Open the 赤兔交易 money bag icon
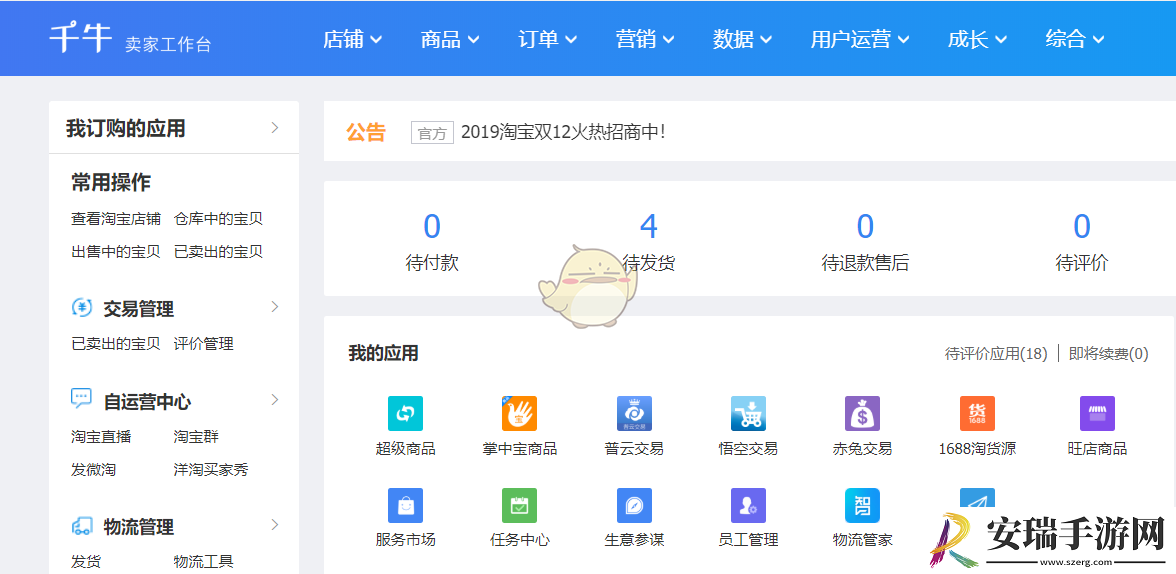Viewport: 1176px width, 574px height. (x=862, y=413)
